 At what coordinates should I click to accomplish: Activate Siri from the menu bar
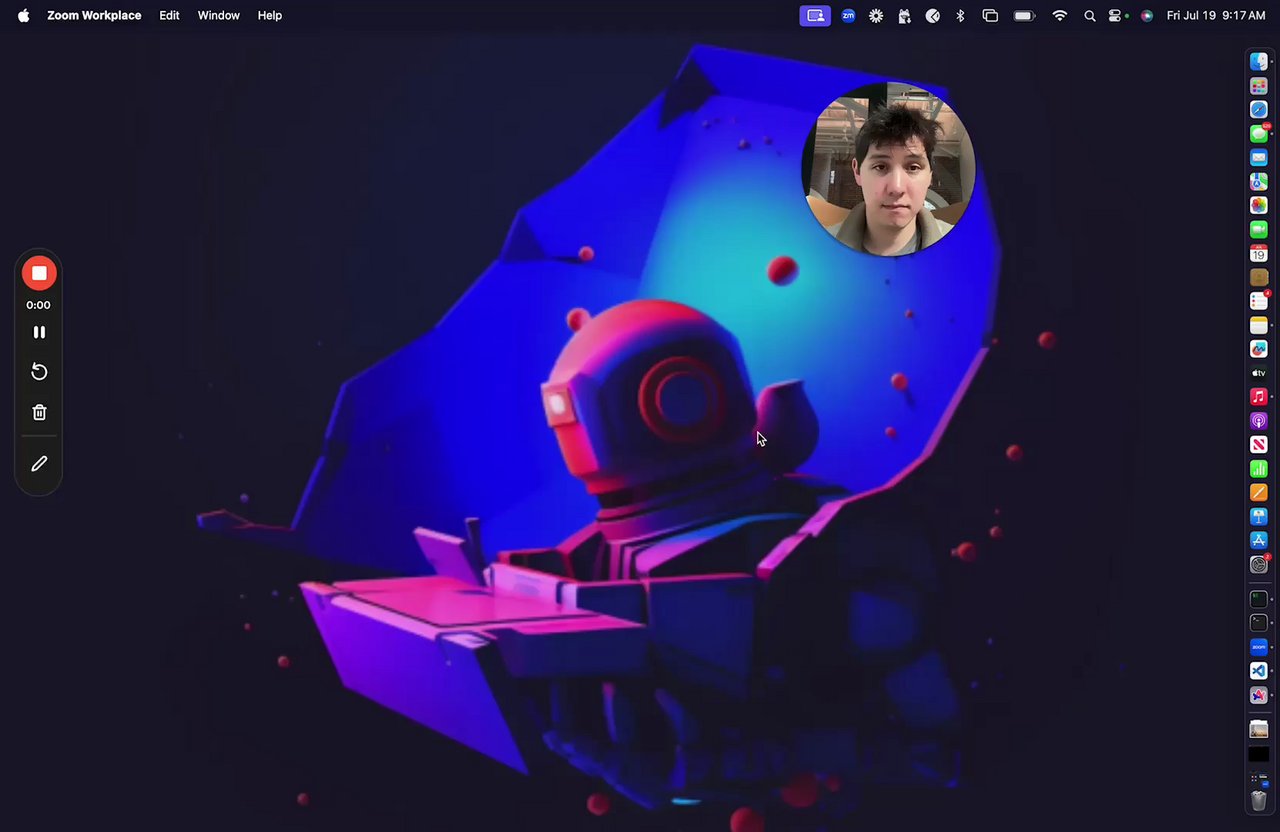[x=1146, y=15]
